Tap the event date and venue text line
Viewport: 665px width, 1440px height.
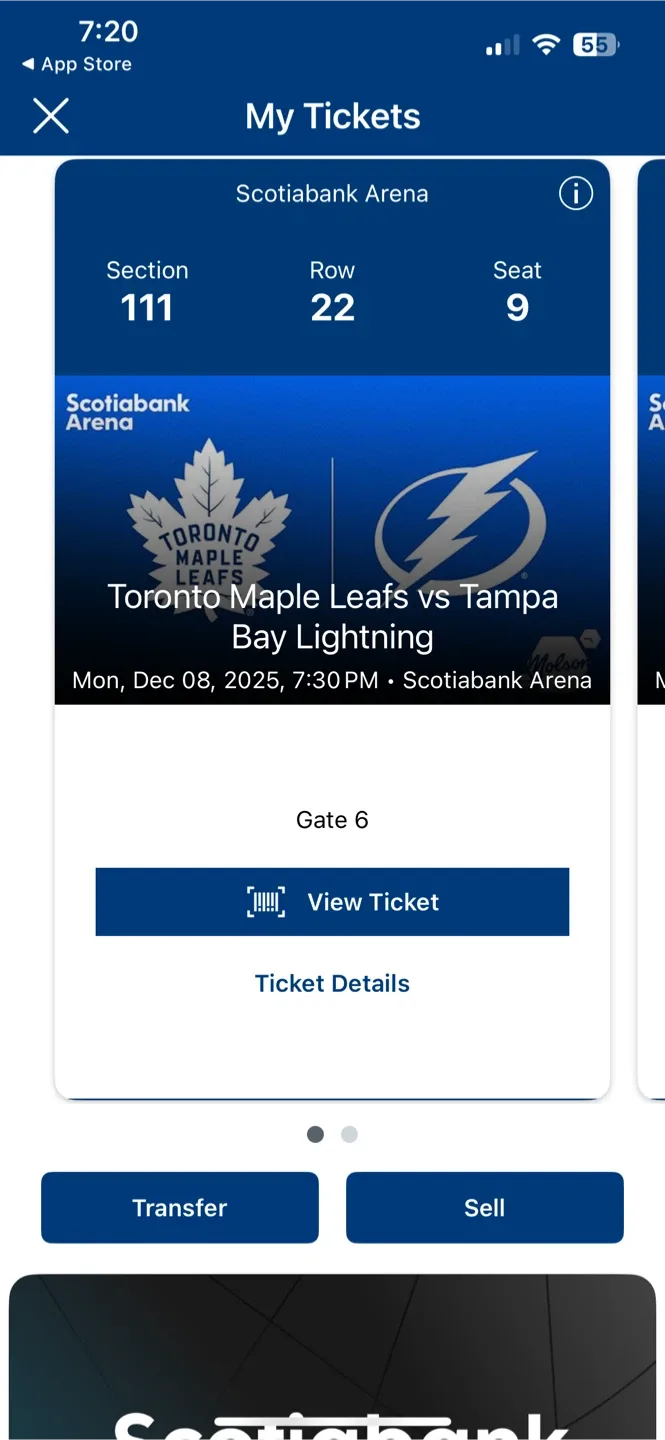[x=332, y=680]
